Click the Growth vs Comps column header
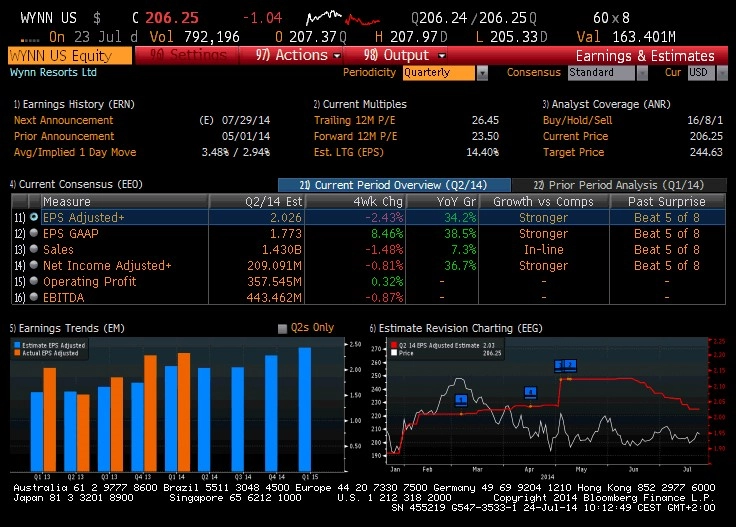Image resolution: width=736 pixels, height=527 pixels. click(x=544, y=201)
